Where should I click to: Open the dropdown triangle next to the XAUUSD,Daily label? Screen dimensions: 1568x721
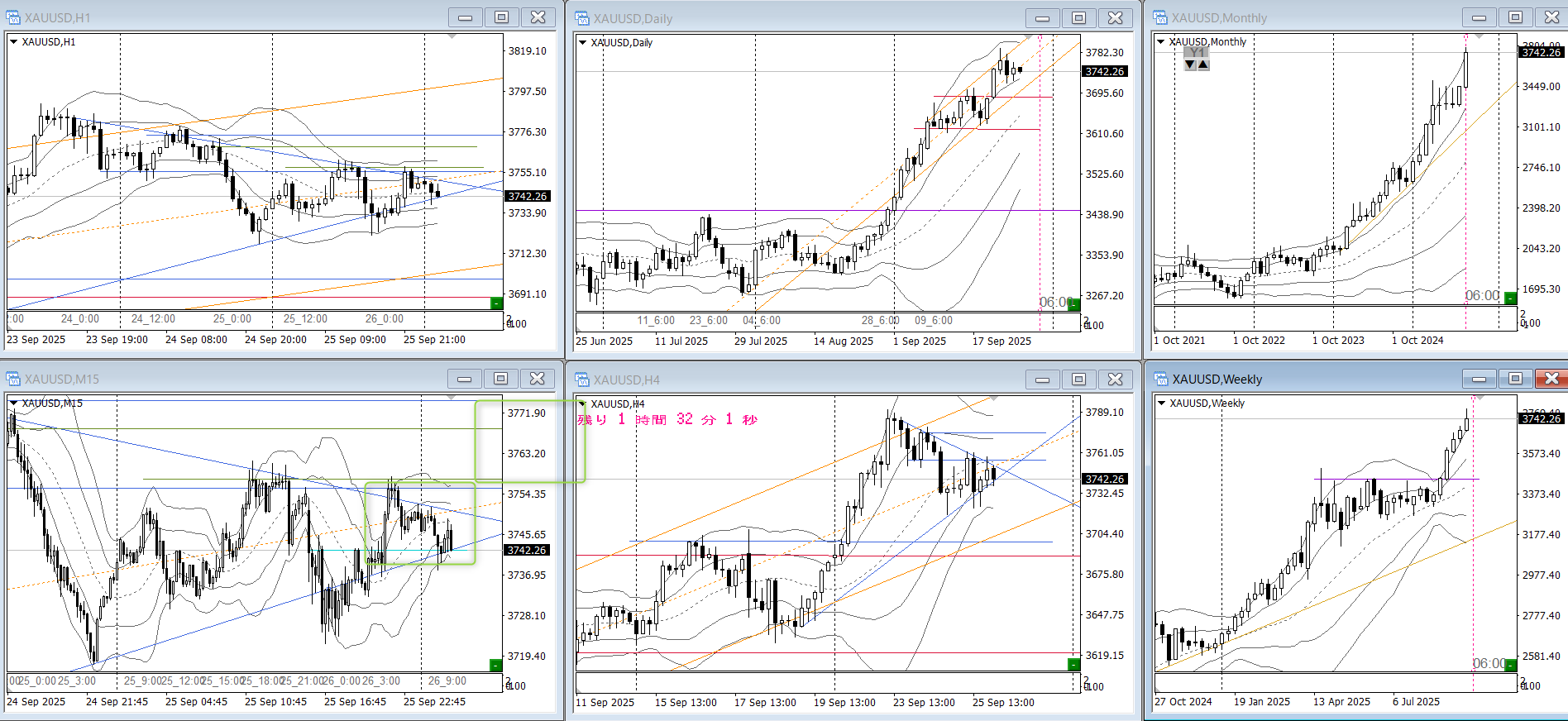(582, 42)
